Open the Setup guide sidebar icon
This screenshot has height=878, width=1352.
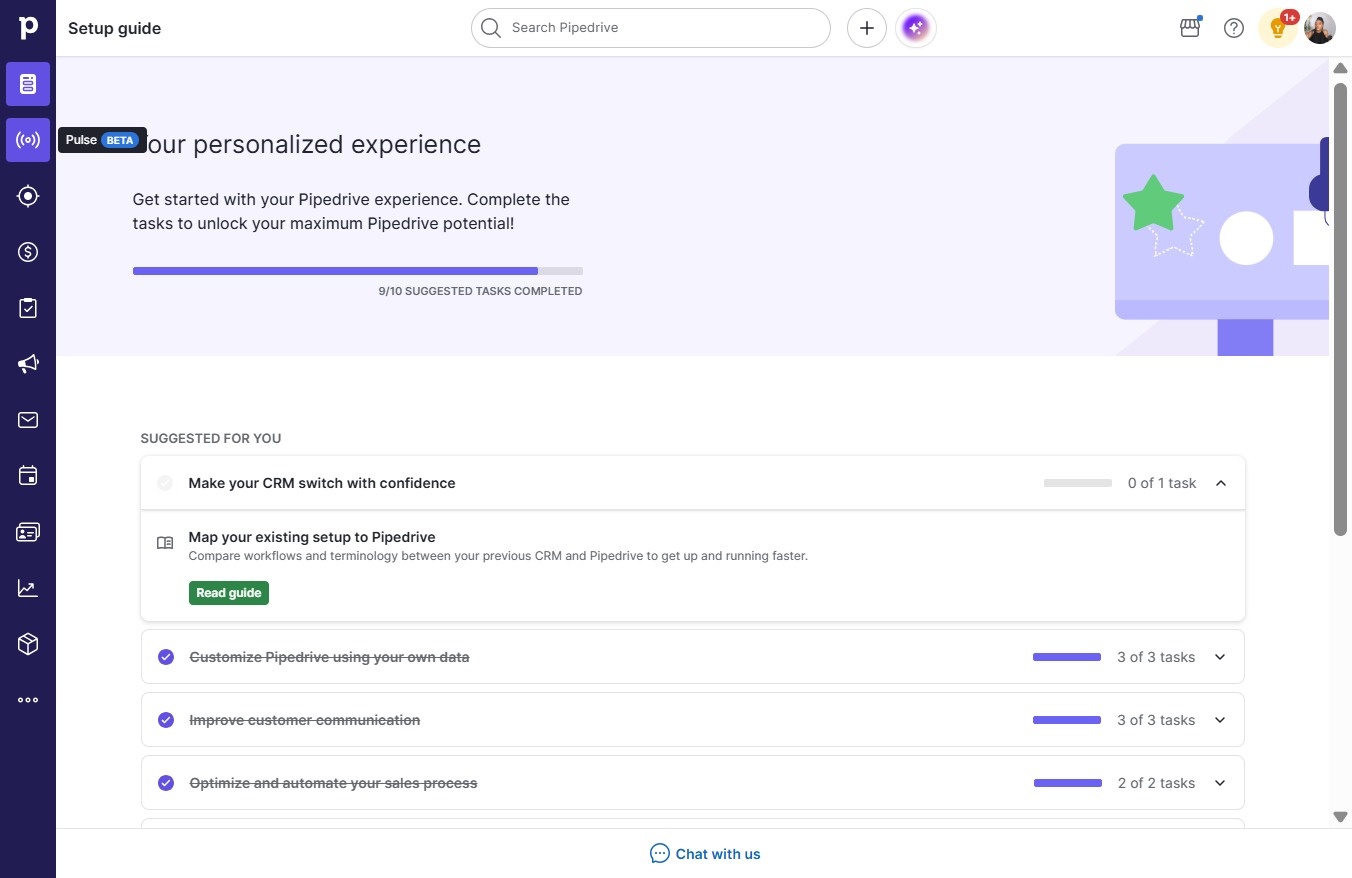28,84
